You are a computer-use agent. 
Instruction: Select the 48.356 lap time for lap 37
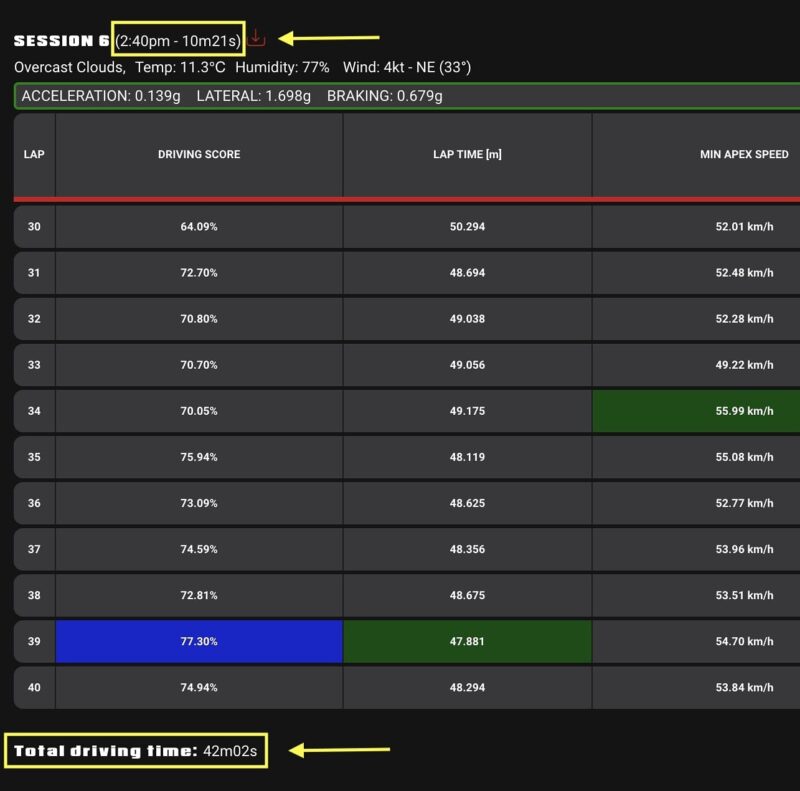(x=467, y=549)
